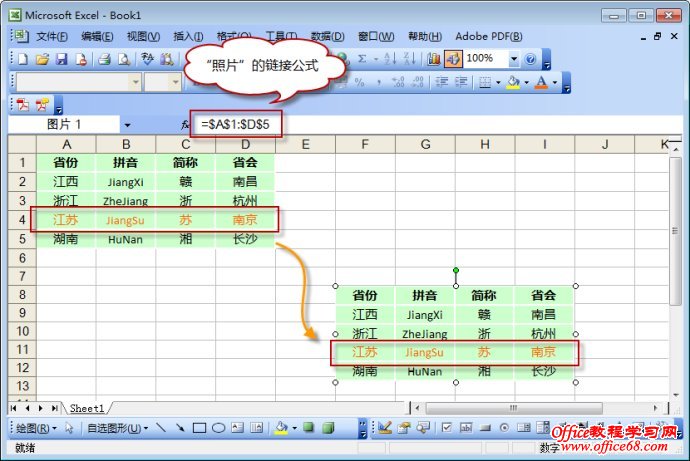Click the second Adobe PDF email icon
690x461 pixels.
click(43, 105)
